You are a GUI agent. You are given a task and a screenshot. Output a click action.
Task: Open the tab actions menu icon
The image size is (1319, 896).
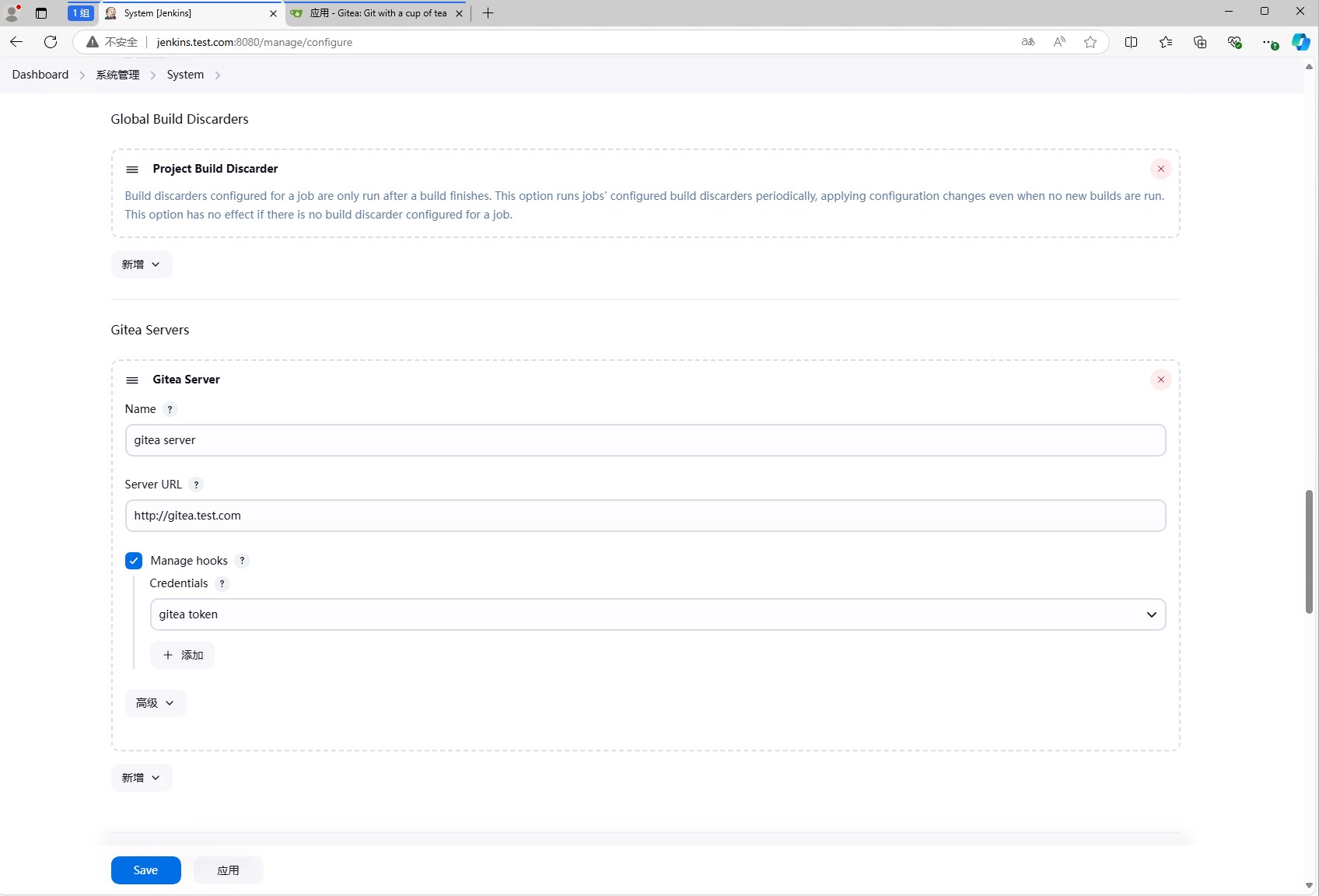point(41,13)
